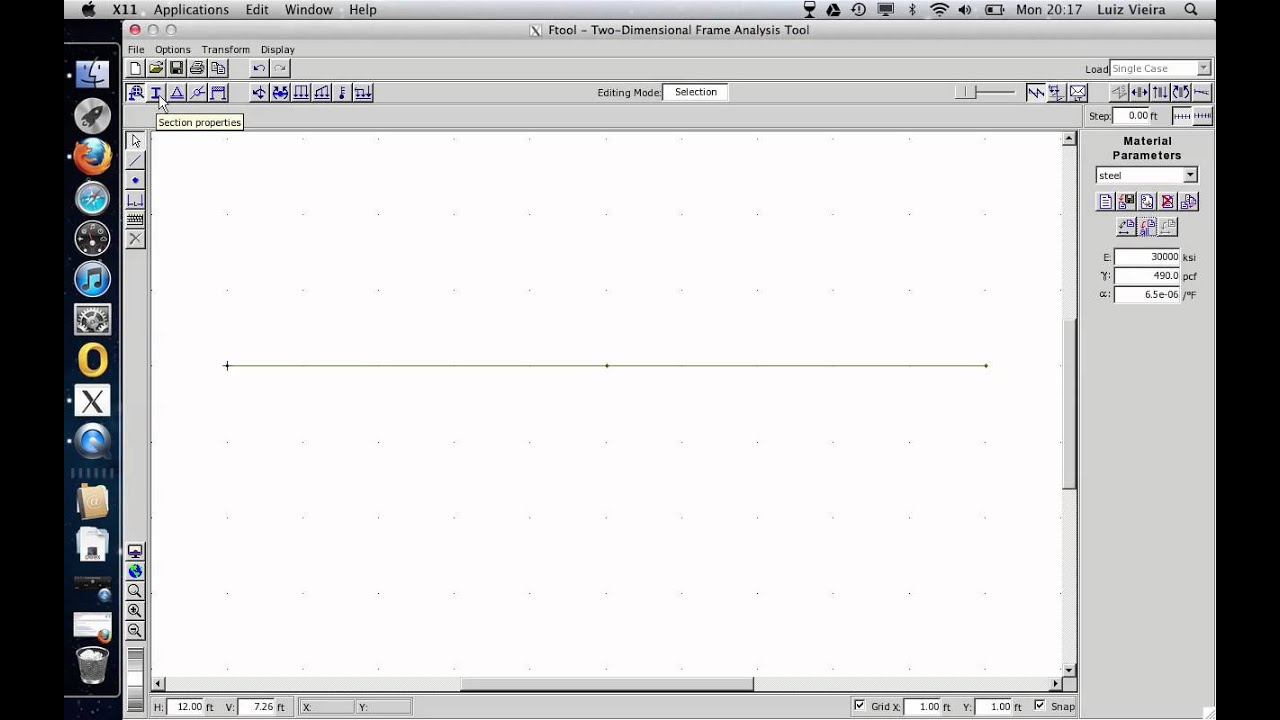This screenshot has height=720, width=1280.
Task: Click the globe redraw icon
Action: pos(135,571)
